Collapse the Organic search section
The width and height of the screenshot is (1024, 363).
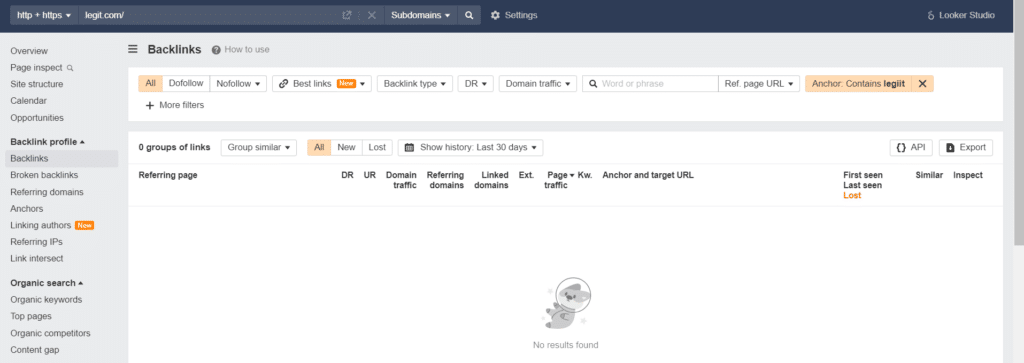click(47, 283)
